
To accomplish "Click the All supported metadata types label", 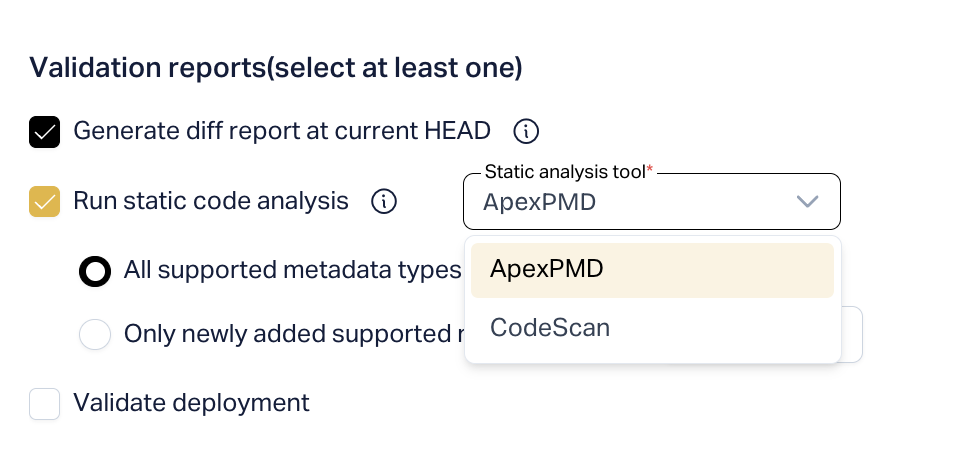I will 292,271.
